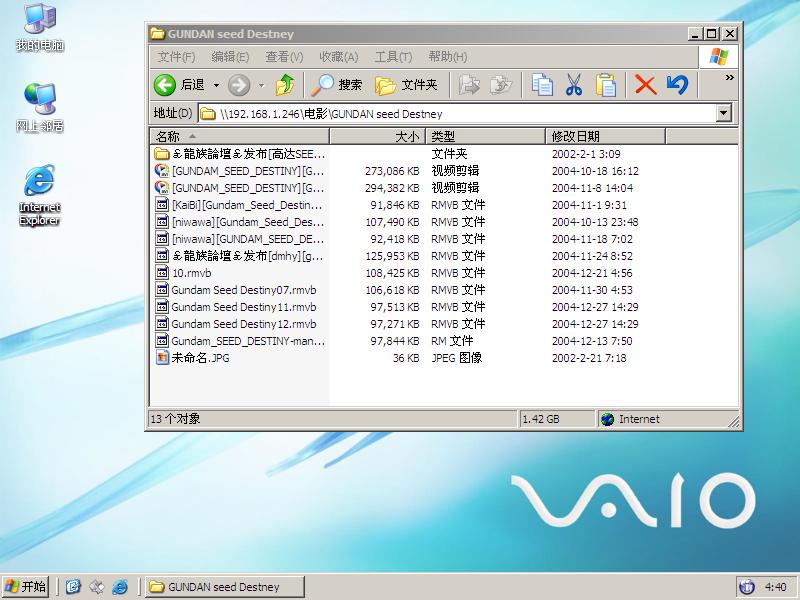
Task: Click the date 2004-12-21 4:56
Action: pyautogui.click(x=592, y=273)
